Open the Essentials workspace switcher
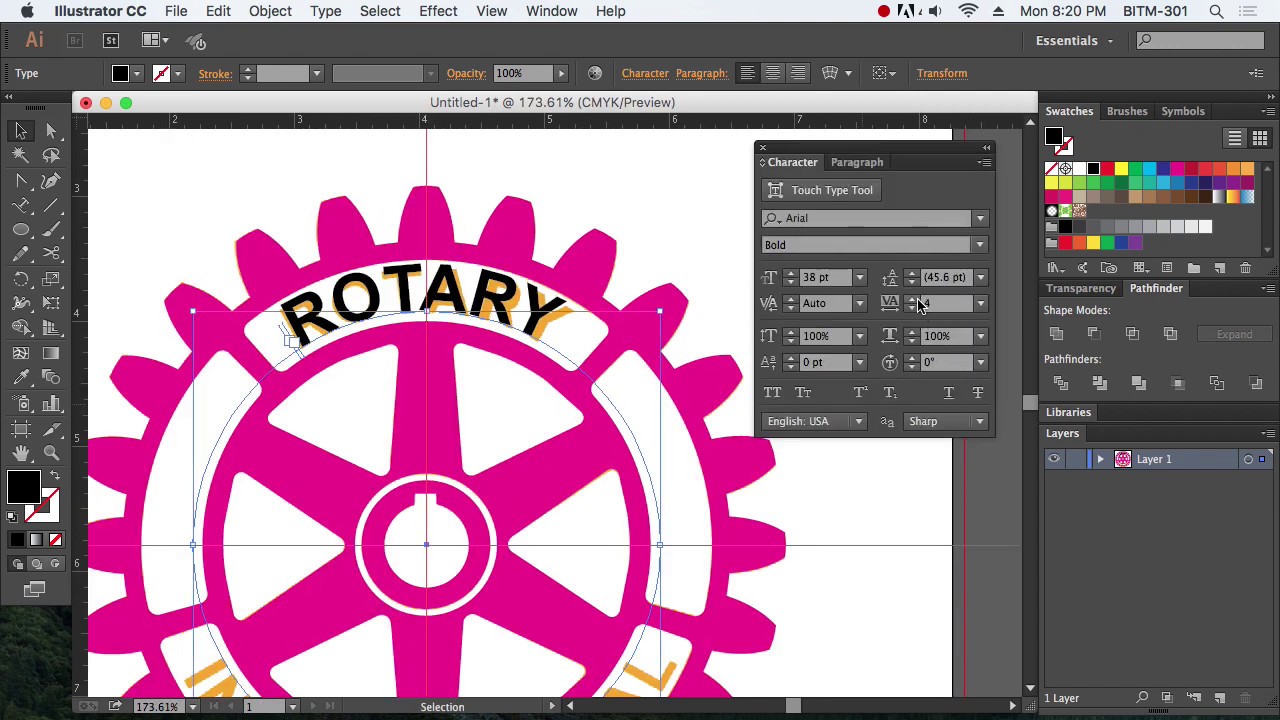This screenshot has width=1280, height=720. pos(1075,41)
